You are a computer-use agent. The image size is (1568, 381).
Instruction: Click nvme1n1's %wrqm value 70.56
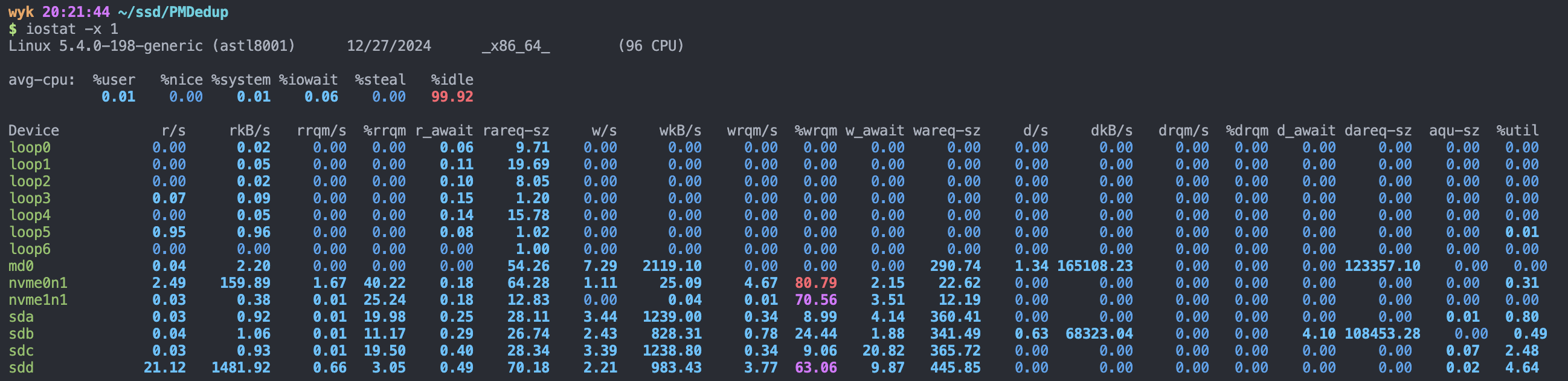pyautogui.click(x=815, y=300)
